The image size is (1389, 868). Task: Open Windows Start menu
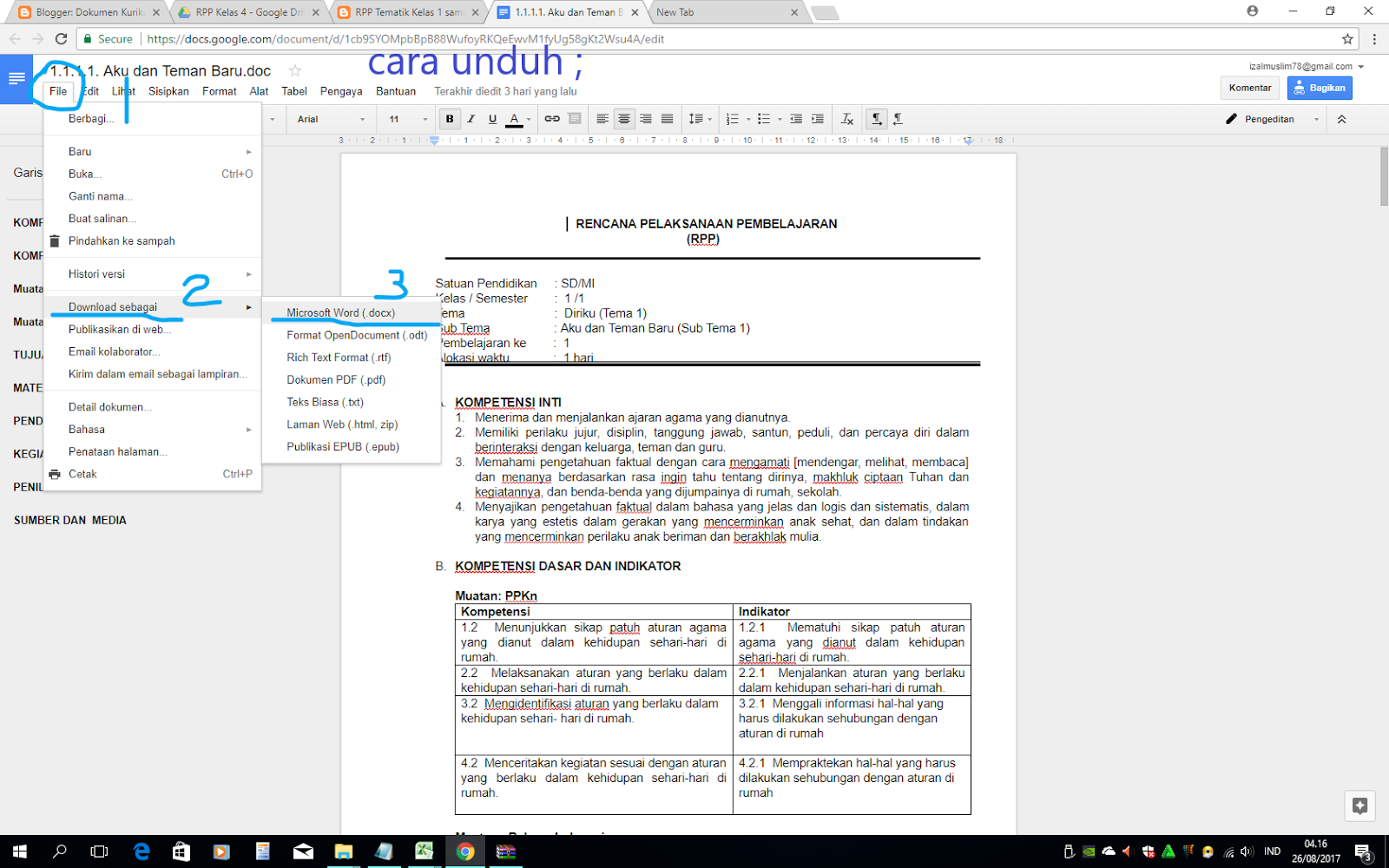(x=20, y=852)
